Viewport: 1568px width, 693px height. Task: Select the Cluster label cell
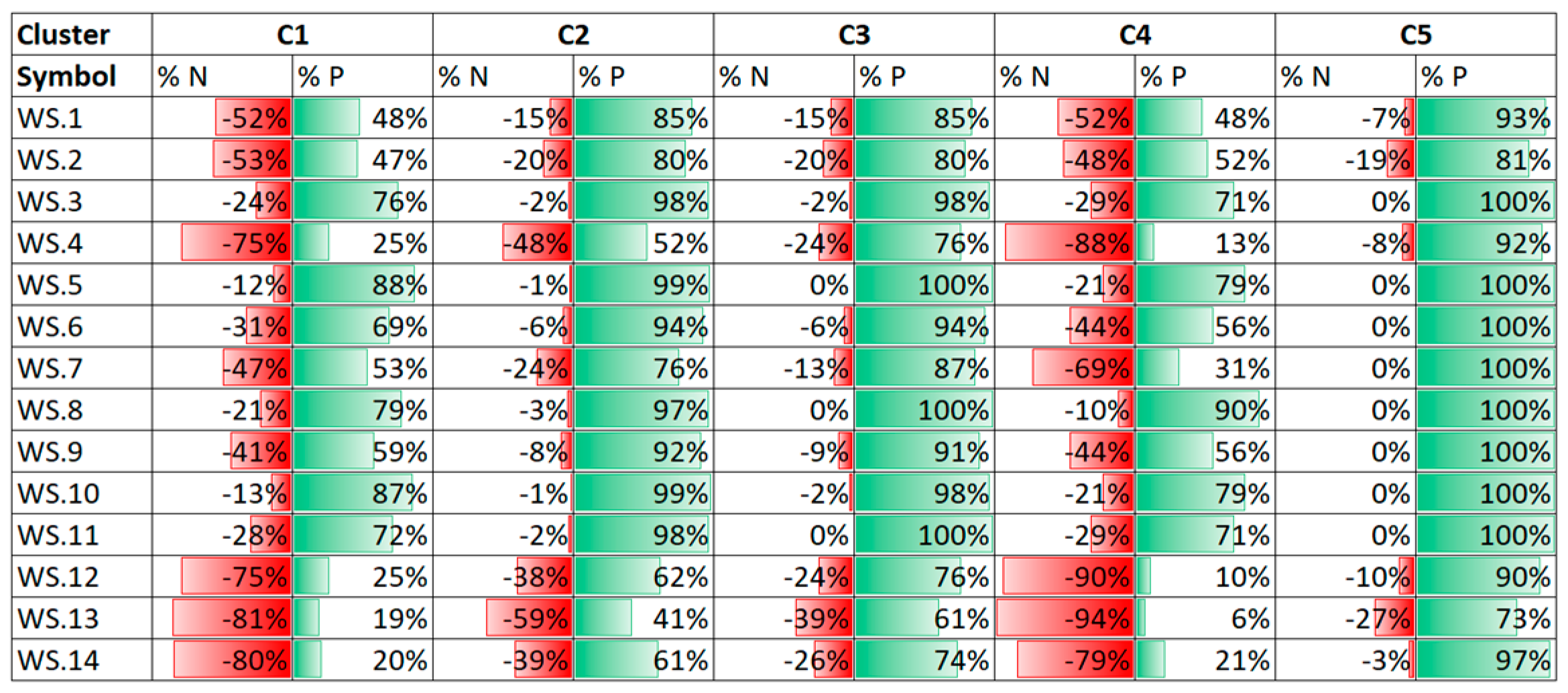pos(64,35)
